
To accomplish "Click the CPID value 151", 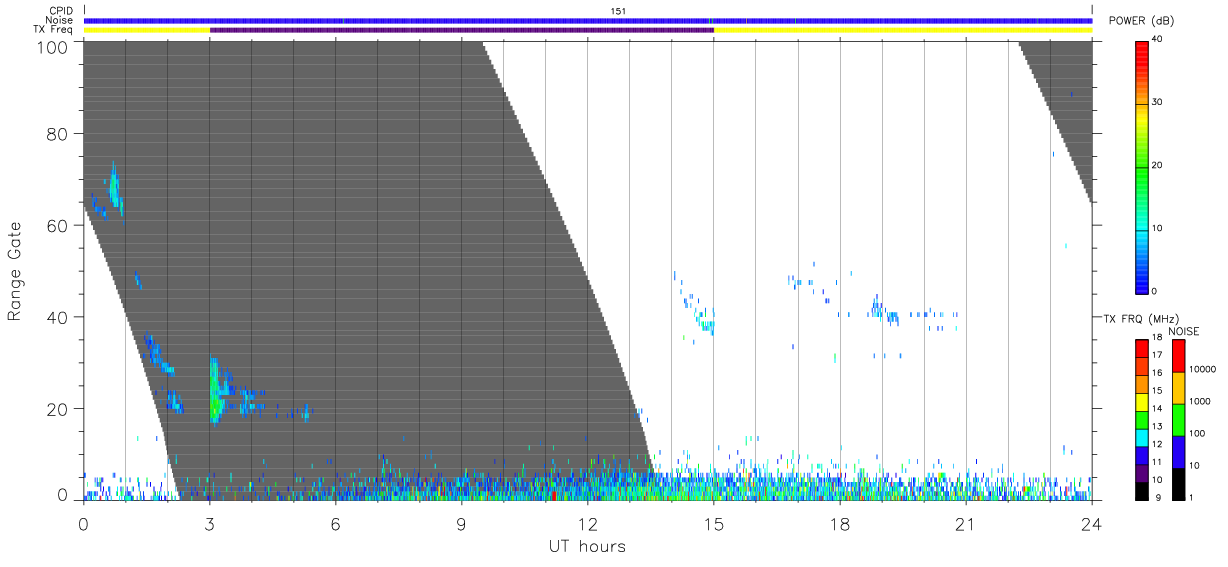I will [618, 11].
